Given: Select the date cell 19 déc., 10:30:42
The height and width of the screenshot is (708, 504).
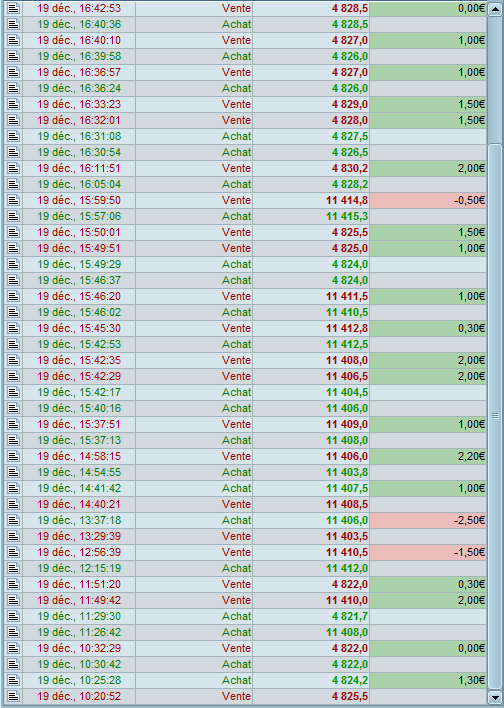Looking at the screenshot, I should point(79,664).
